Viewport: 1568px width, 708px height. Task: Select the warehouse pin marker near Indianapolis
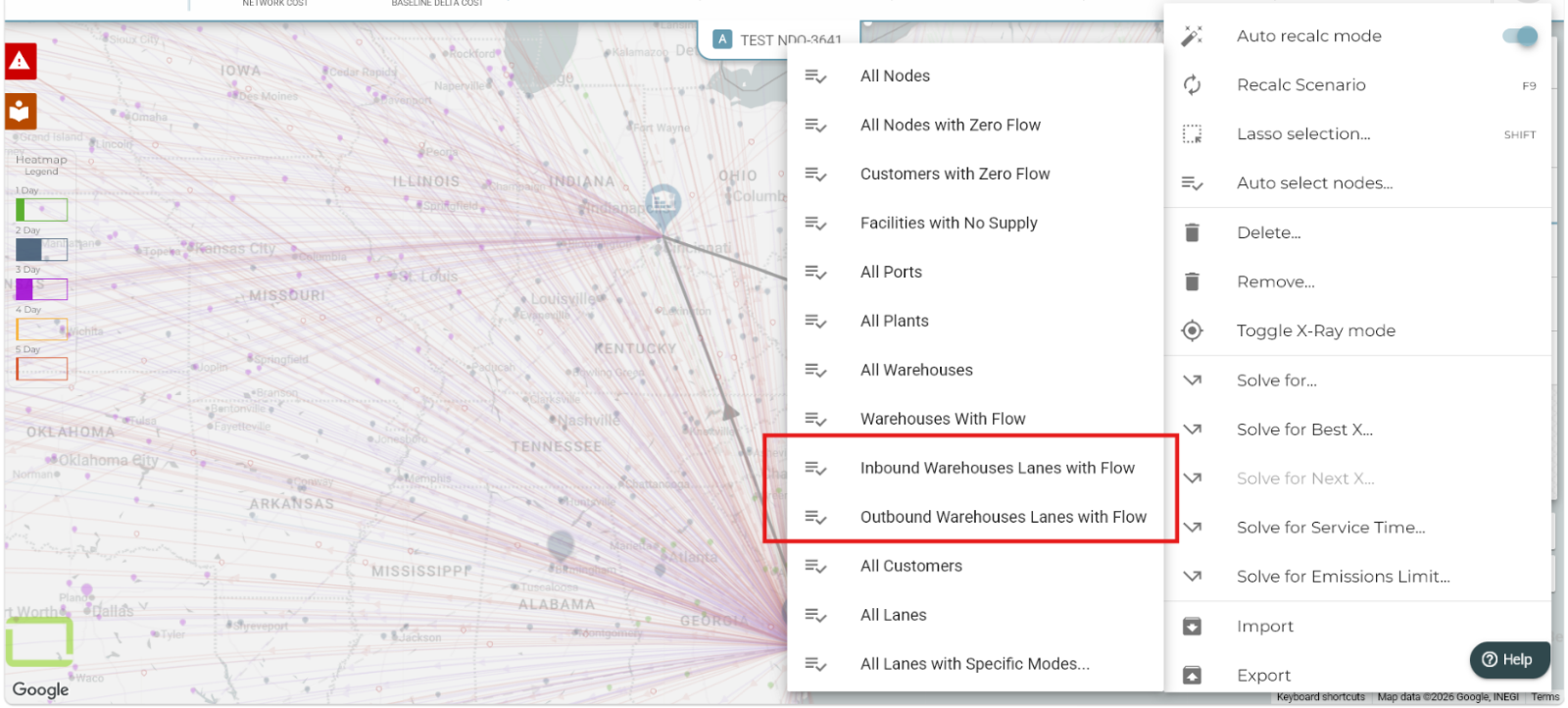(x=663, y=208)
